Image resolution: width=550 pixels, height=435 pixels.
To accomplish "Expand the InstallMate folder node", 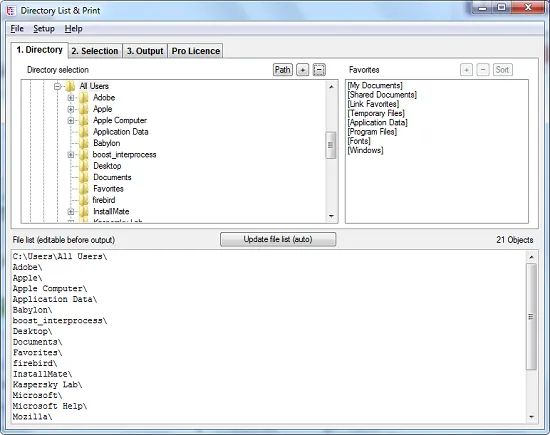I will [x=71, y=212].
